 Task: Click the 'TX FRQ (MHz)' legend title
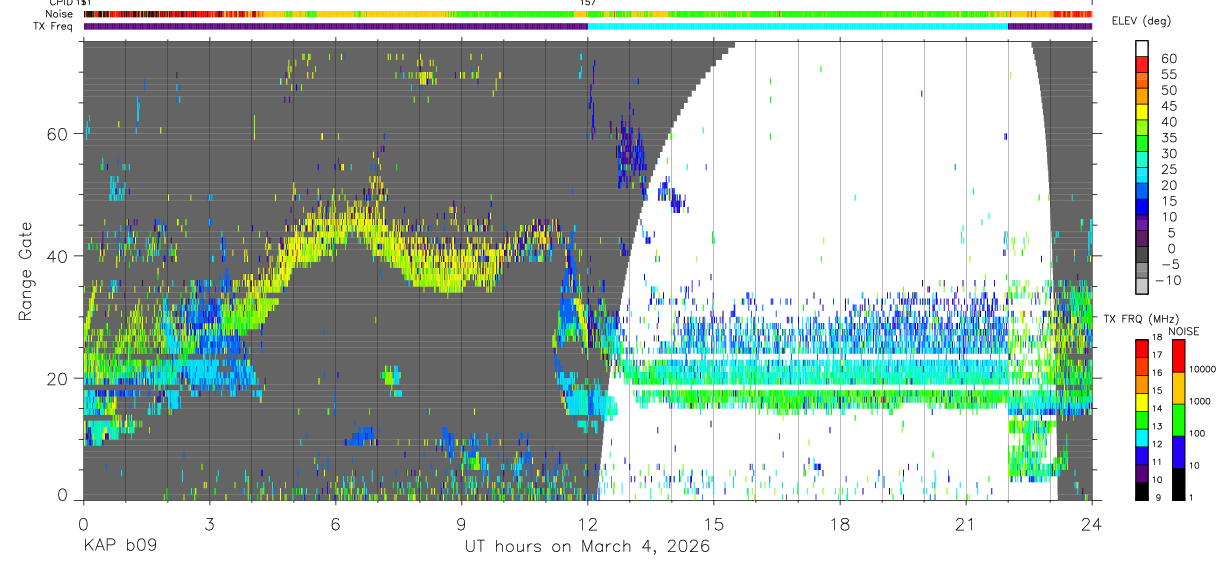click(x=1141, y=319)
